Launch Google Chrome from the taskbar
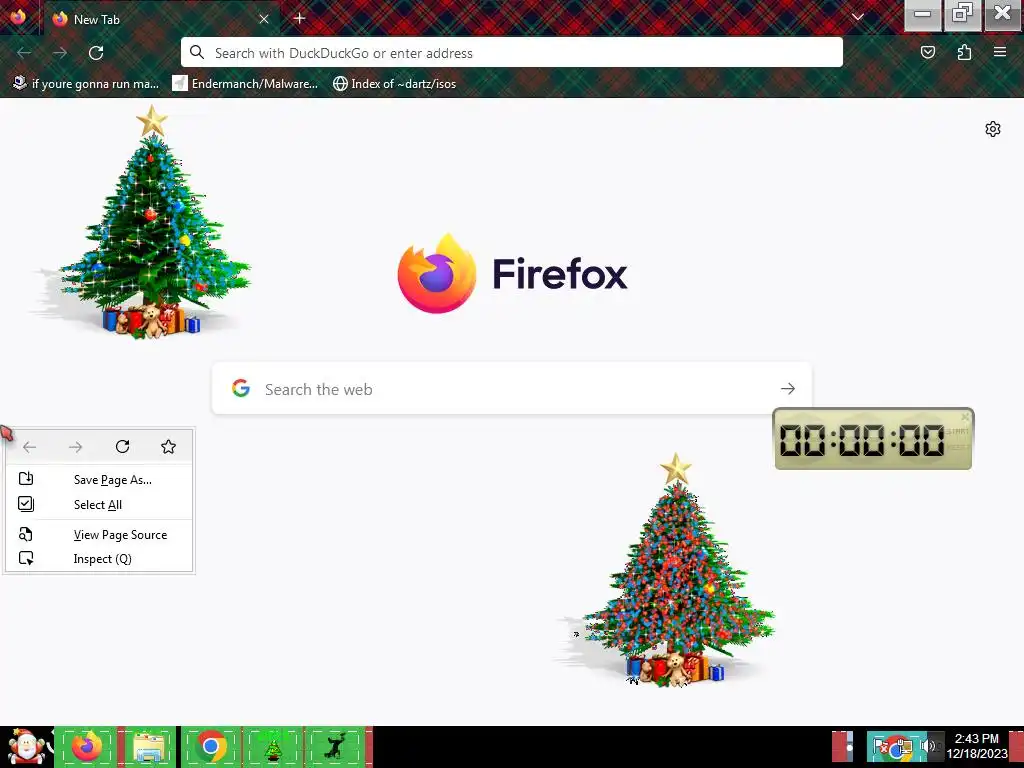1024x768 pixels. coord(210,746)
